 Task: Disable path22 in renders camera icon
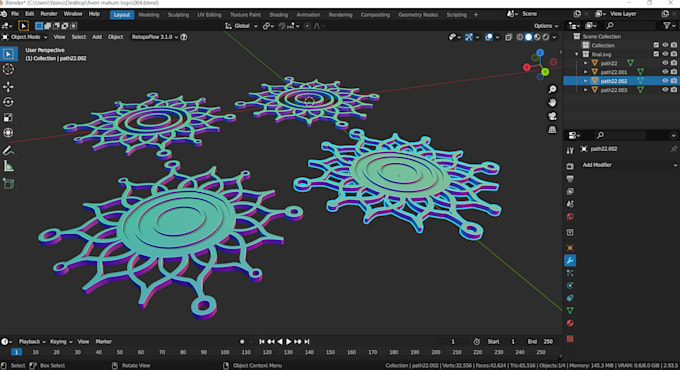point(673,63)
